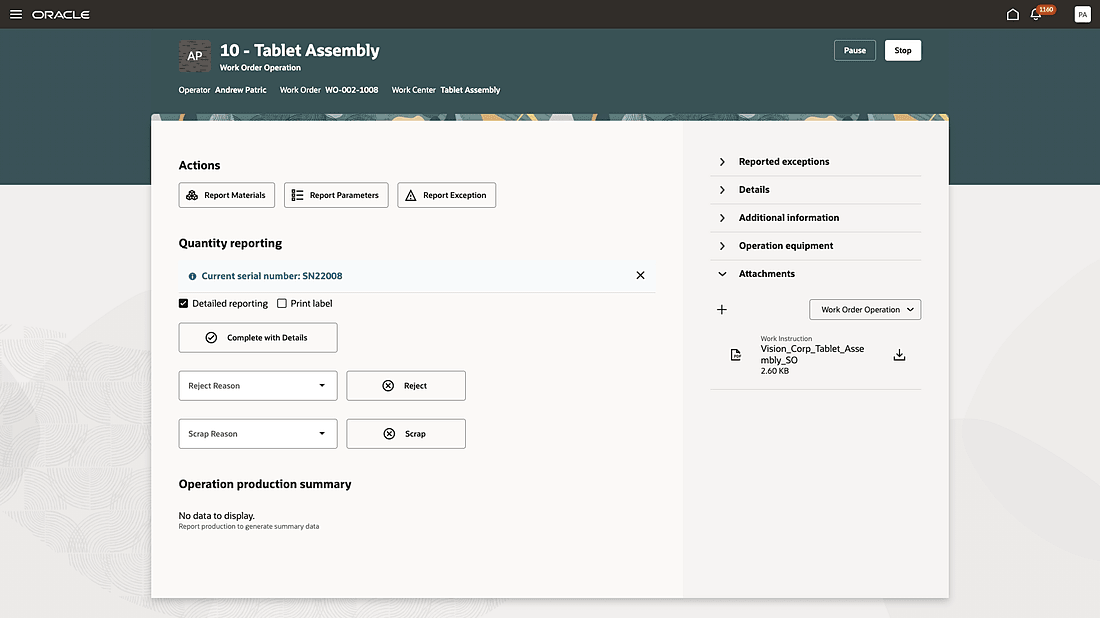This screenshot has height=618, width=1100.
Task: Click the AP operation avatar badge
Action: (x=195, y=56)
